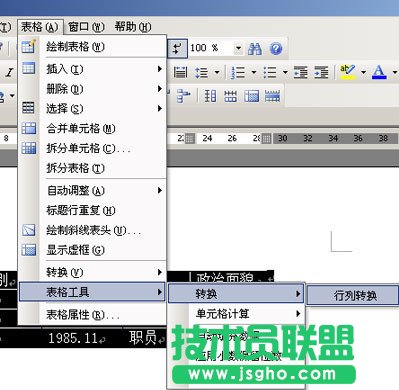Click the 100% zoom field
This screenshot has width=399, height=390.
(x=211, y=48)
